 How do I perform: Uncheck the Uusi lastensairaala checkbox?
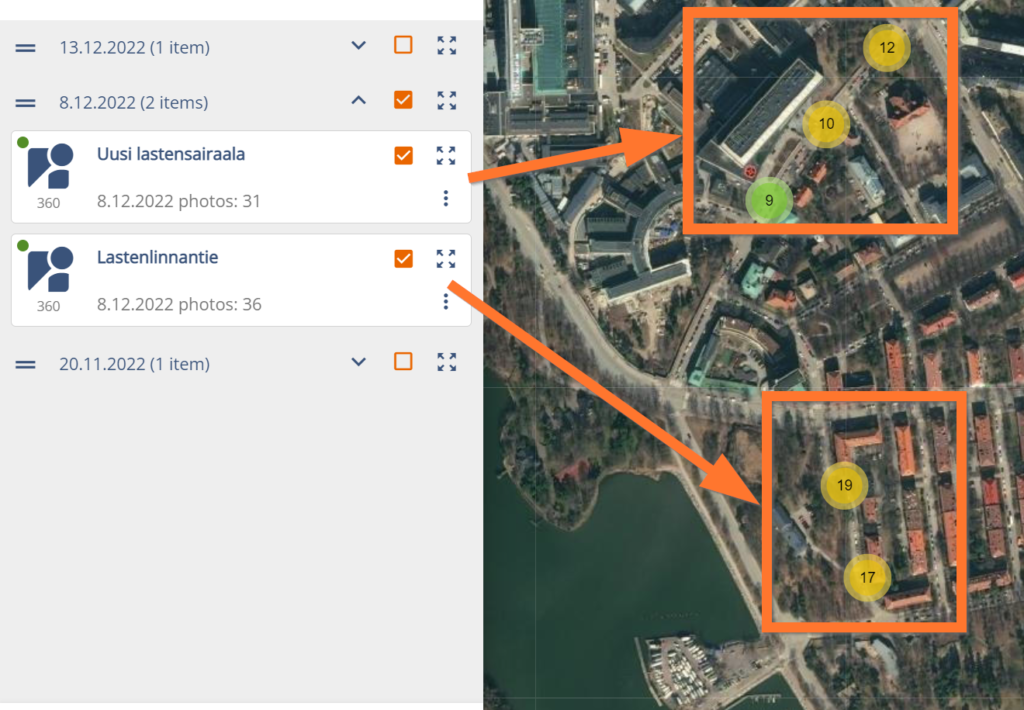pyautogui.click(x=404, y=155)
